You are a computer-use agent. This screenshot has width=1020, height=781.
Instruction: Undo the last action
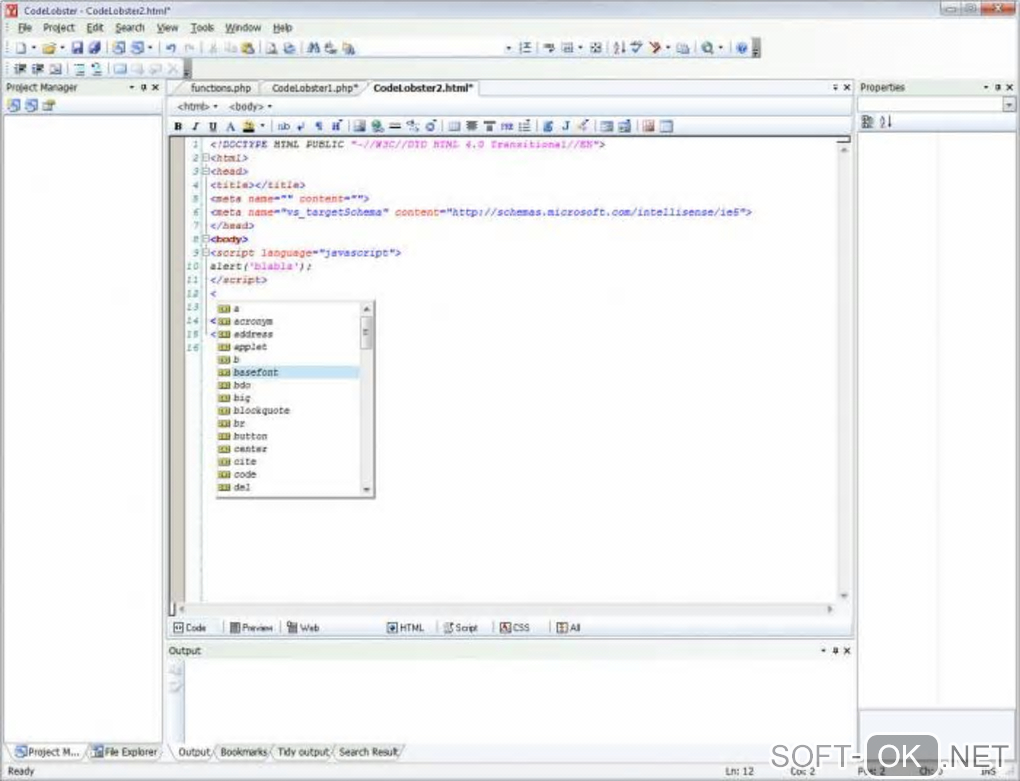point(171,48)
